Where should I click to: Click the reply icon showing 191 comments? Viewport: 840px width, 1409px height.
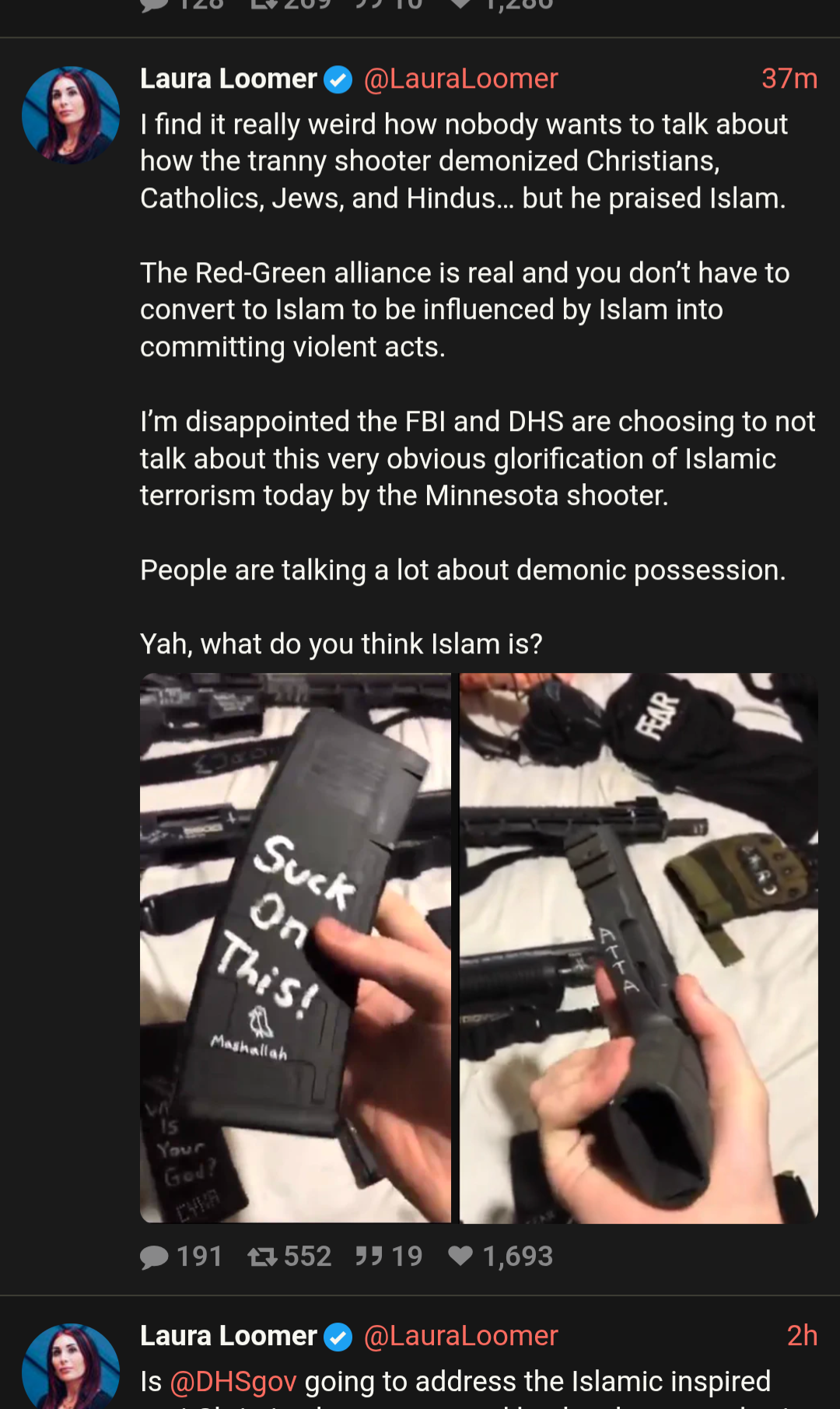[155, 1257]
